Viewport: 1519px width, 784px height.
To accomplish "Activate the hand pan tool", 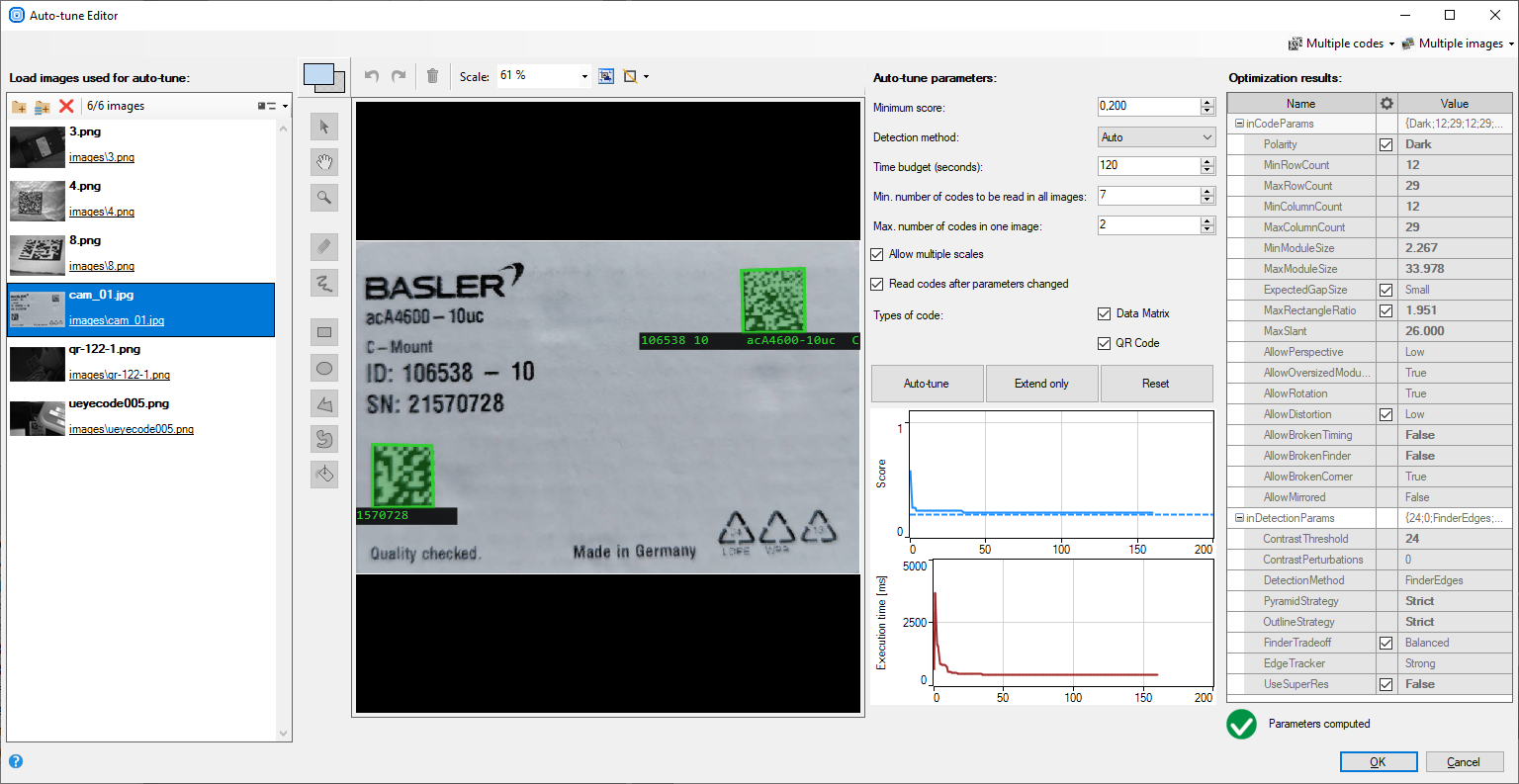I will click(324, 162).
